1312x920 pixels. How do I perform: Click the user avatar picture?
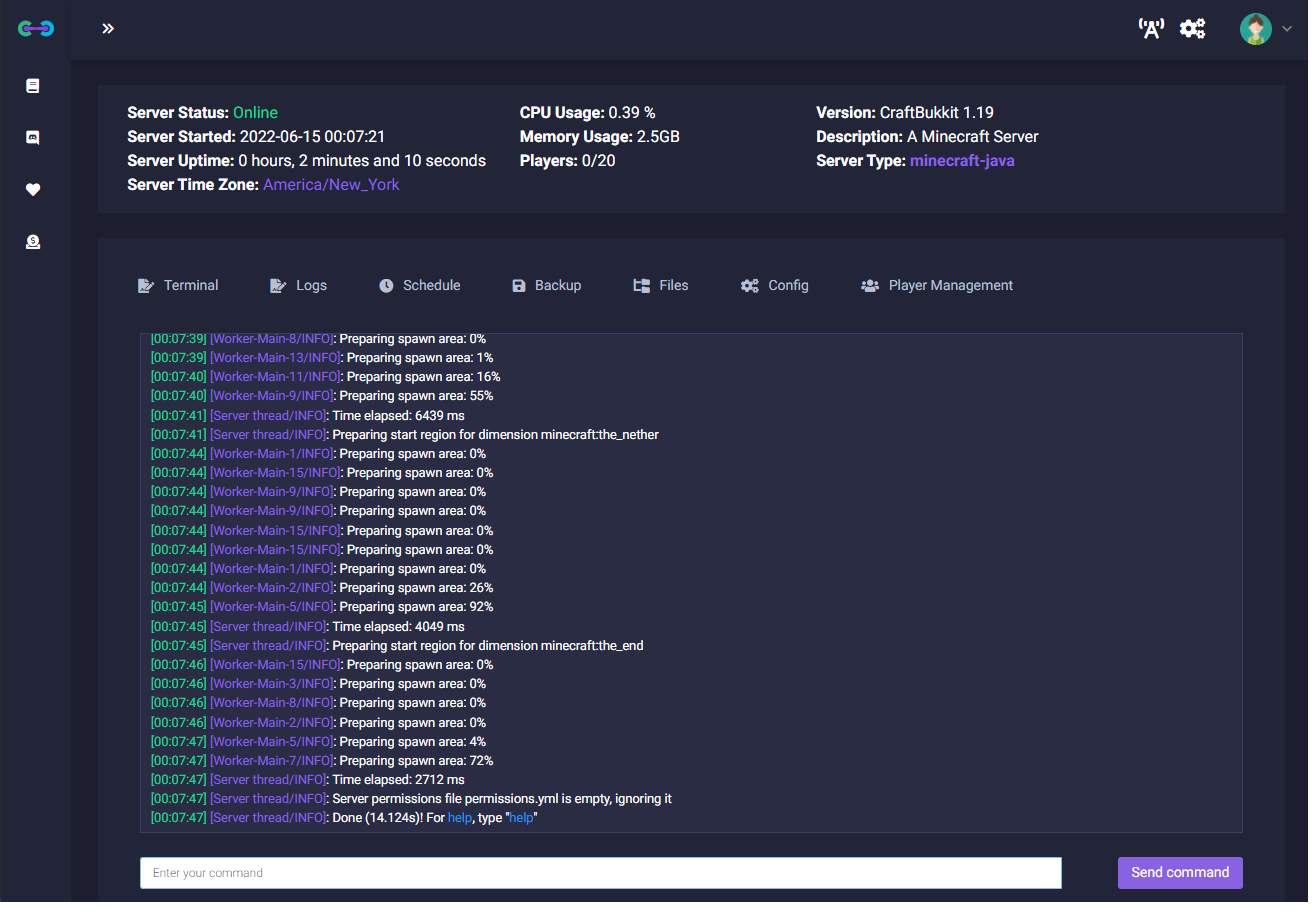click(x=1255, y=29)
